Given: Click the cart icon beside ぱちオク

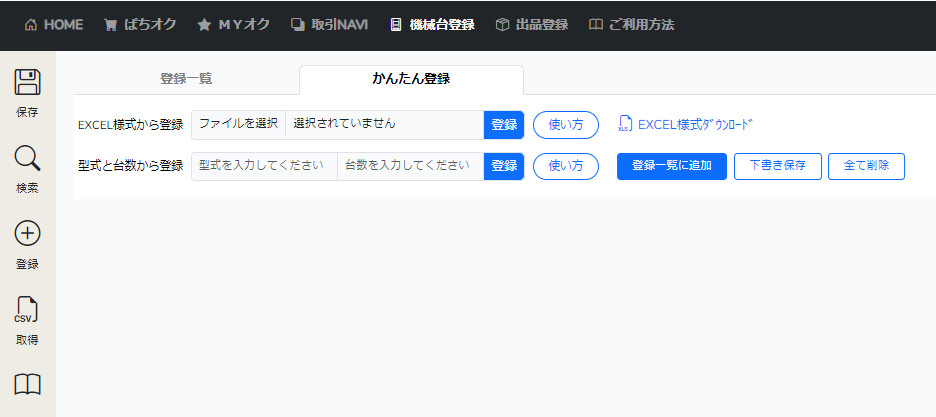Looking at the screenshot, I should (110, 25).
